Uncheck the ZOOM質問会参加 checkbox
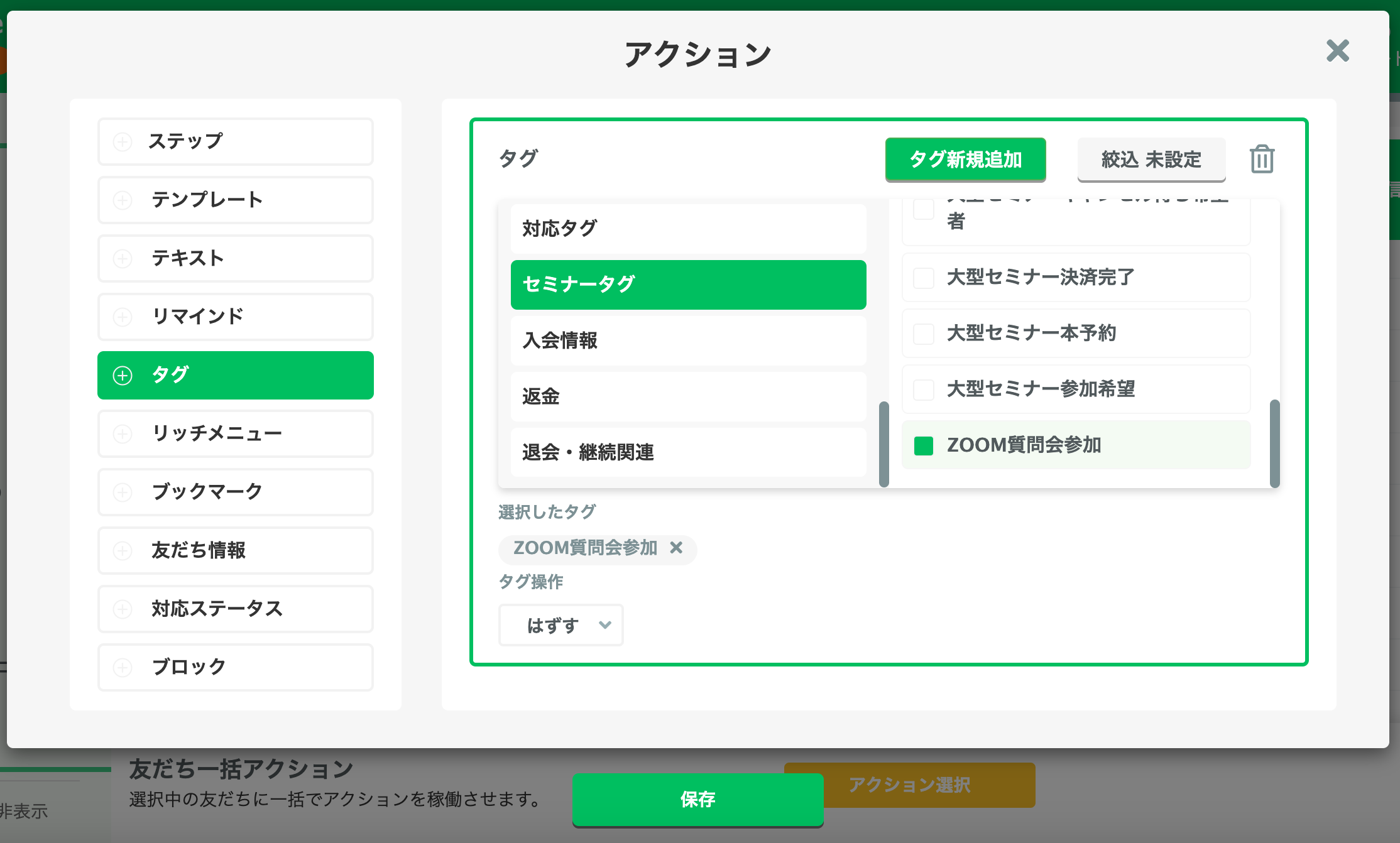This screenshot has width=1400, height=843. tap(924, 445)
